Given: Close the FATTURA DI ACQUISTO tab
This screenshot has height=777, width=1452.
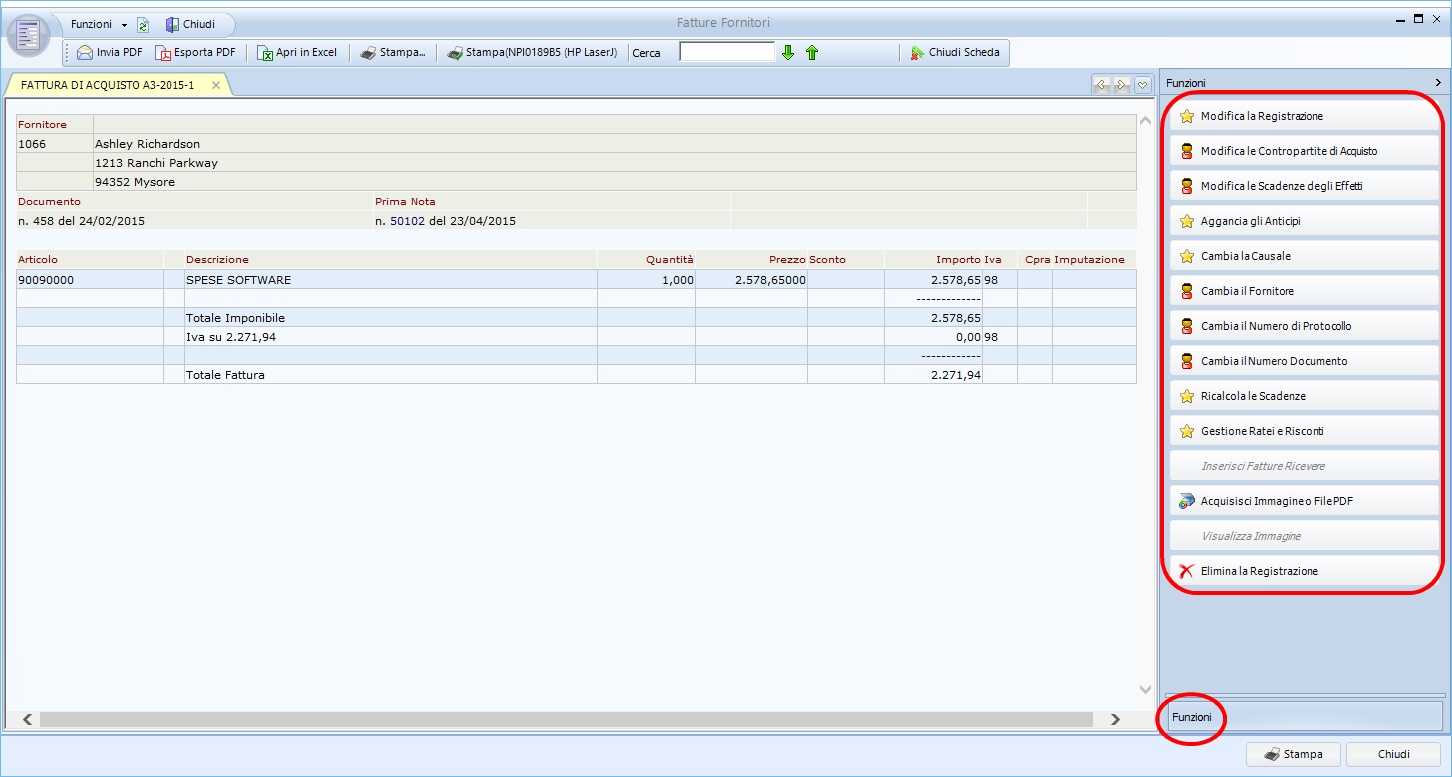Looking at the screenshot, I should click(215, 86).
